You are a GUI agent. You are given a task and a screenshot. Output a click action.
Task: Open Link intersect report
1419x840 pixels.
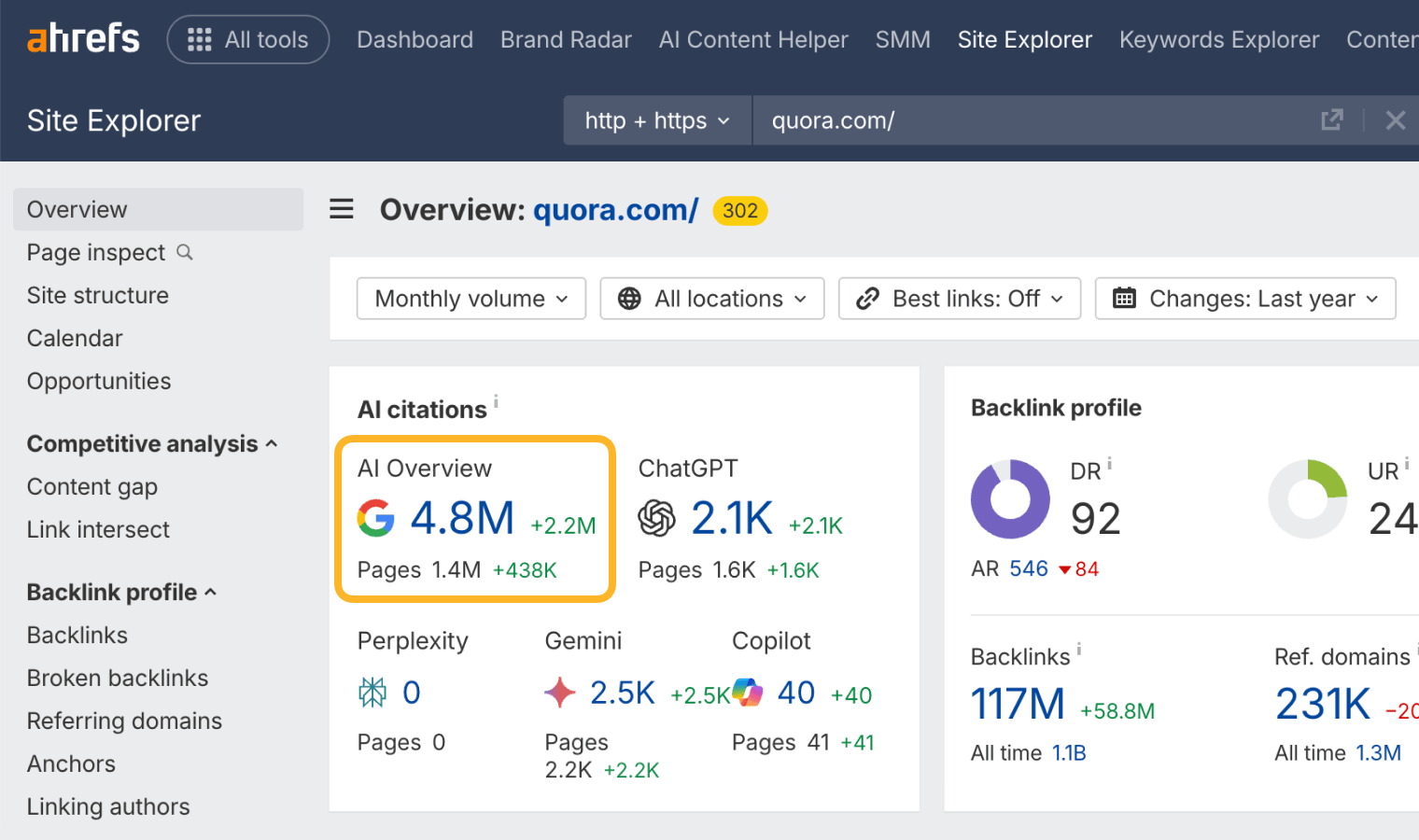click(x=98, y=529)
